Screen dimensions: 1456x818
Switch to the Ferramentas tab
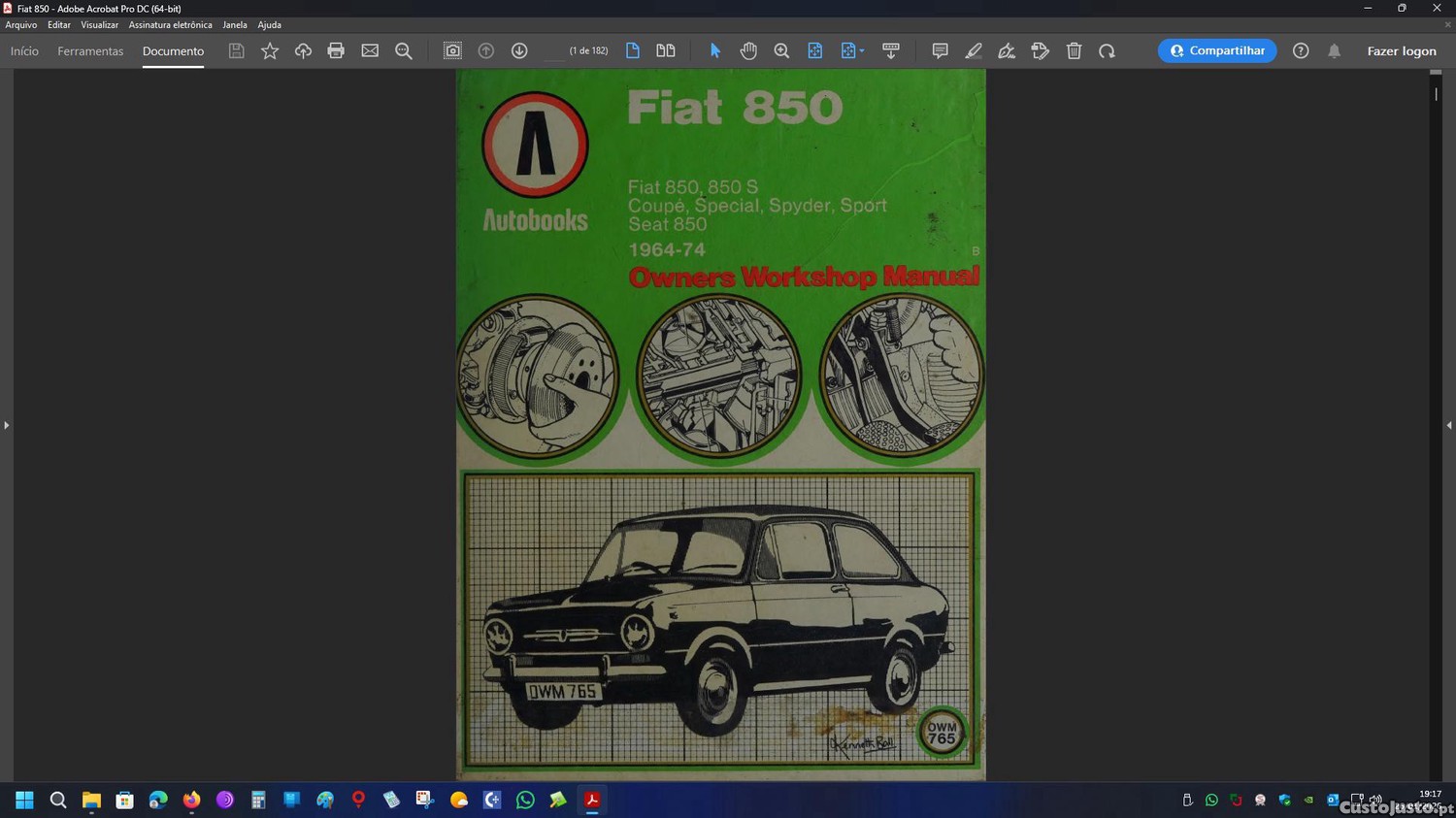point(90,51)
